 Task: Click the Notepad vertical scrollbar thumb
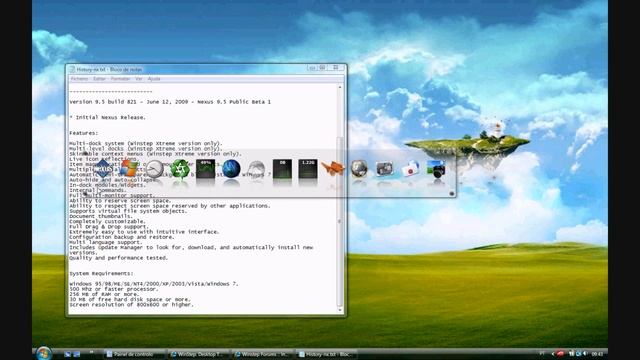pyautogui.click(x=340, y=221)
